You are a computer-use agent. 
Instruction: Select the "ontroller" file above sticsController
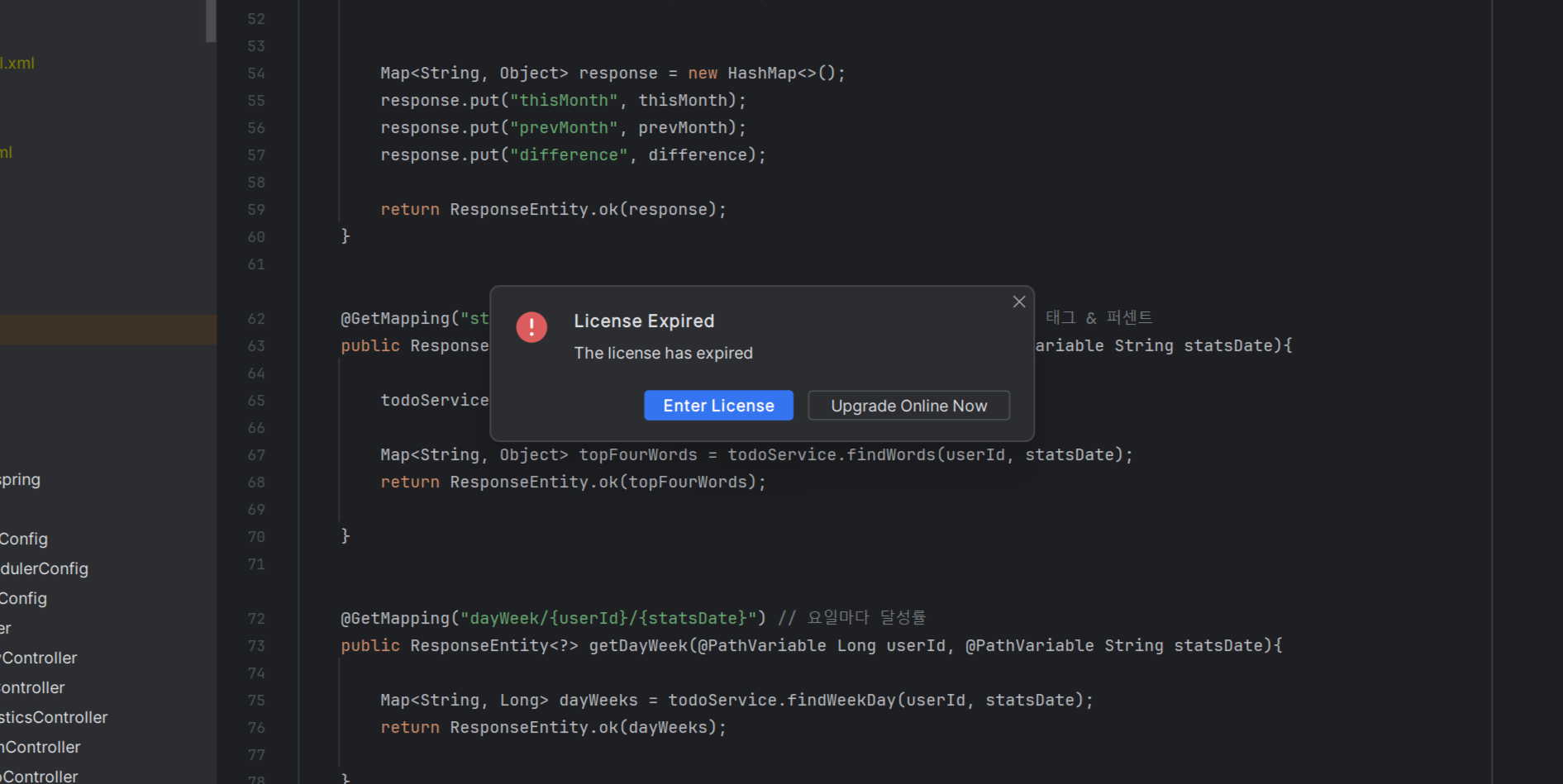coord(32,687)
